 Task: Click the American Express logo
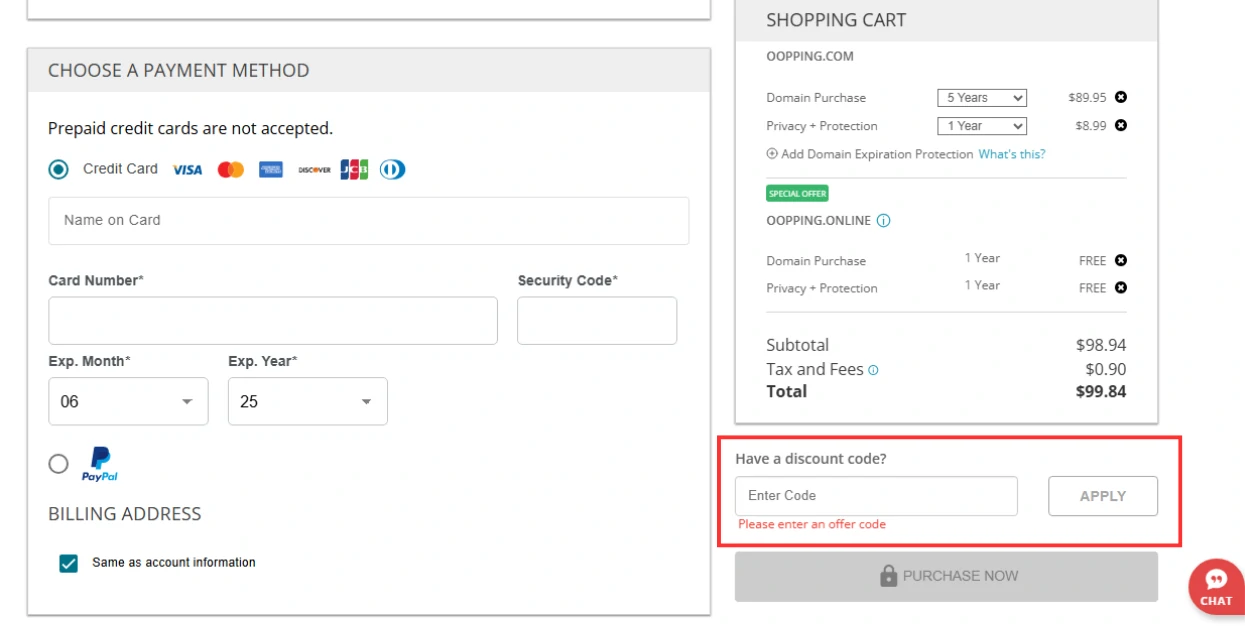coord(271,170)
